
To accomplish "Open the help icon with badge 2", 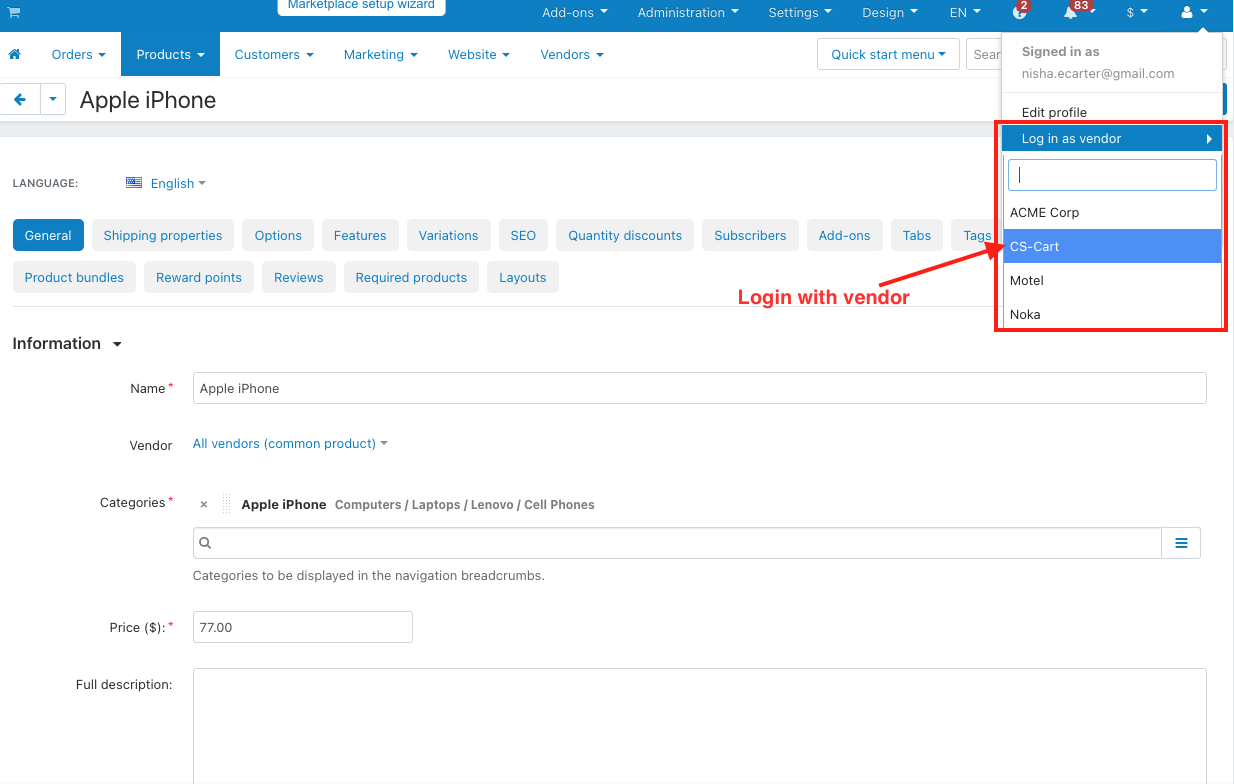I will click(1019, 12).
